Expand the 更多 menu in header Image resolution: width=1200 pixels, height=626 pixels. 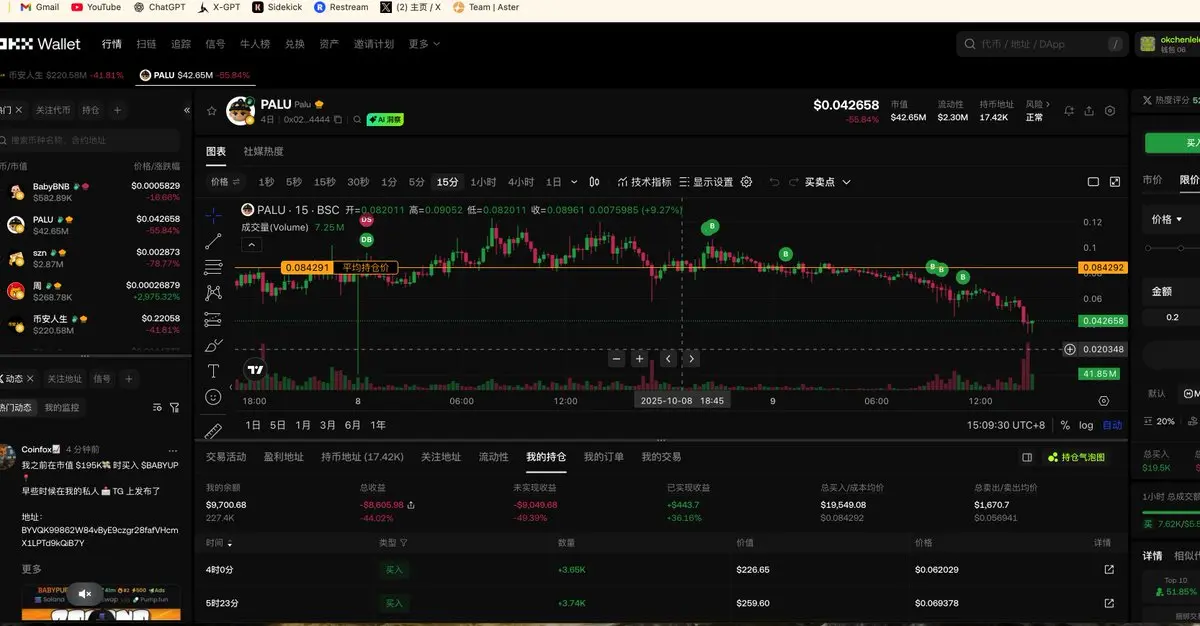424,44
